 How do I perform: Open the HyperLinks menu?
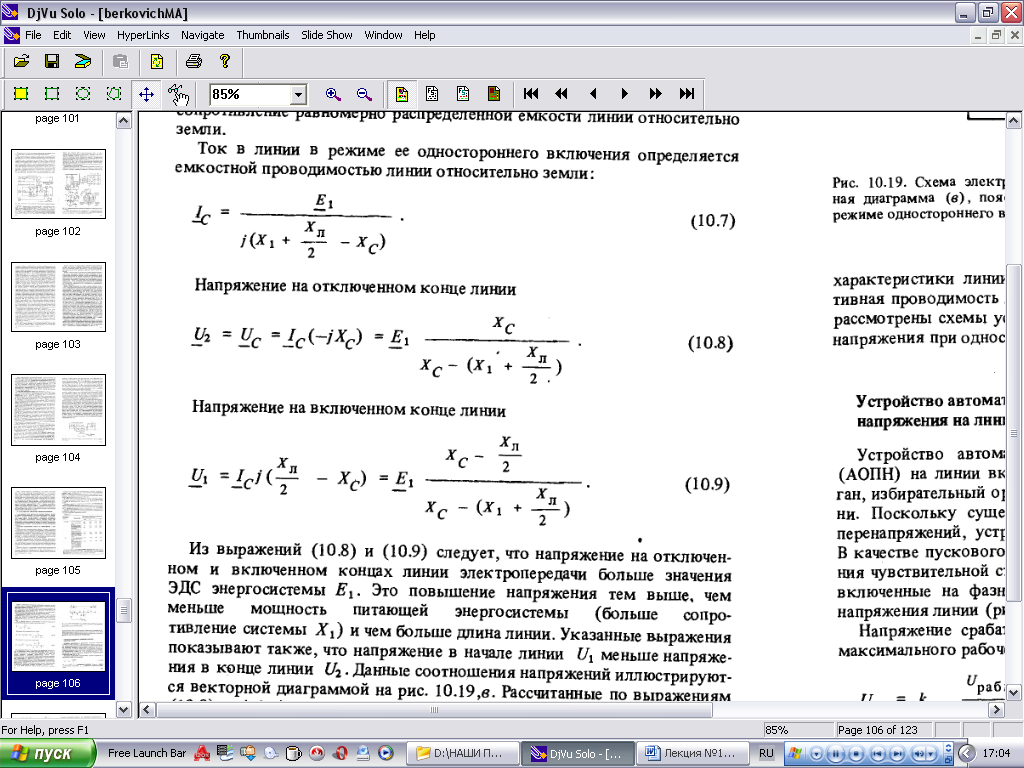tap(143, 35)
